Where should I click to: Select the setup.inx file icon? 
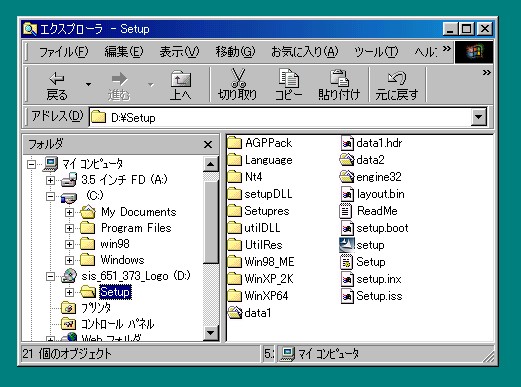click(347, 279)
